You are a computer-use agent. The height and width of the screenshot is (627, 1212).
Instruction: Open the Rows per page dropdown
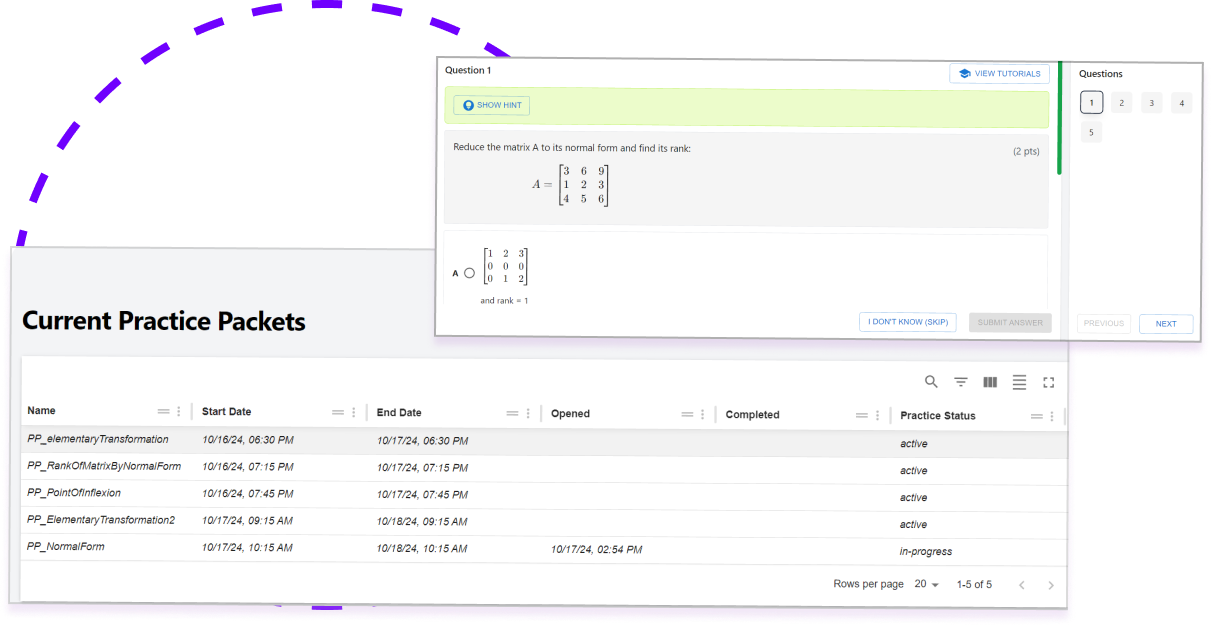[927, 584]
